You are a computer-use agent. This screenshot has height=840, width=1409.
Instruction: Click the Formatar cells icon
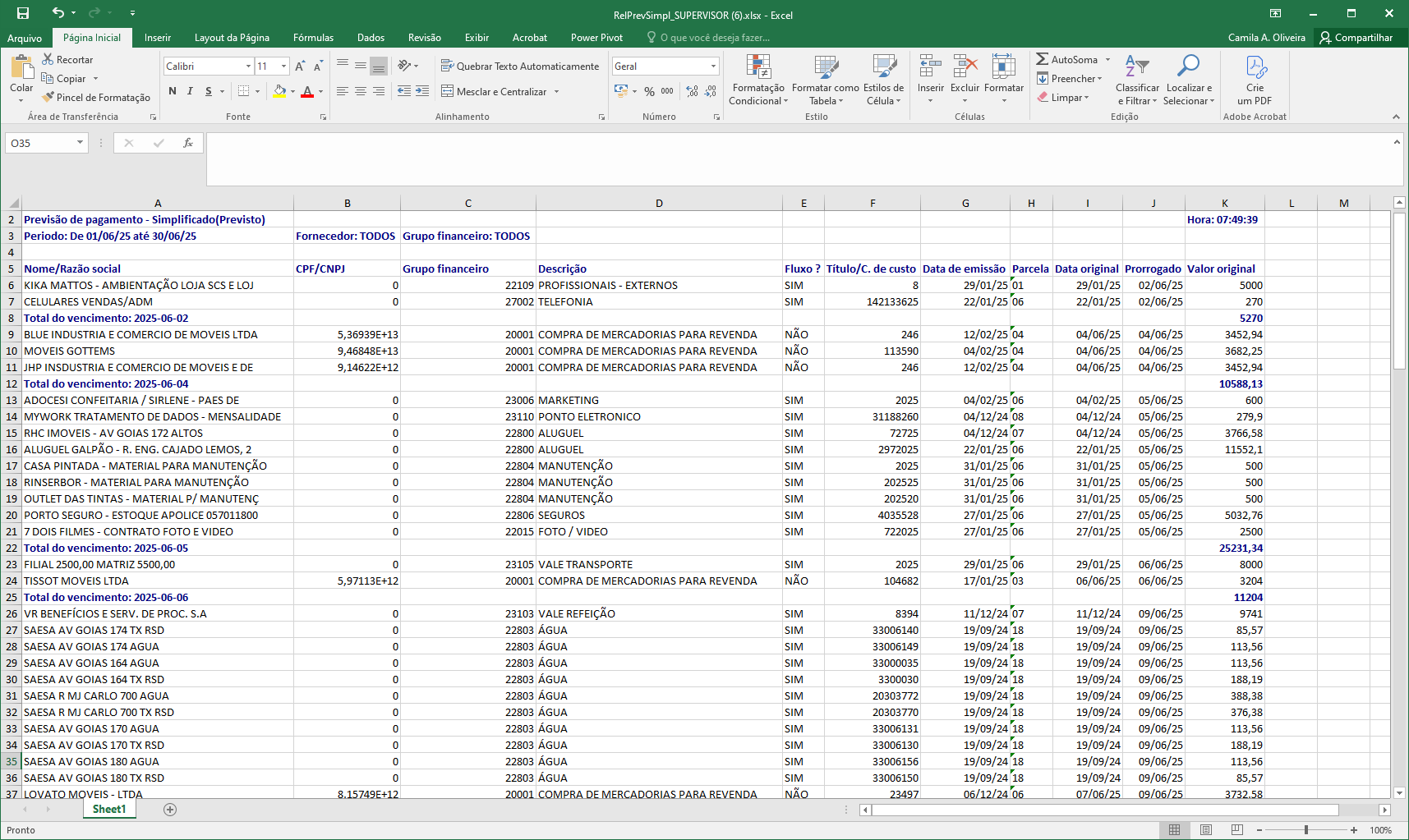point(1004,67)
